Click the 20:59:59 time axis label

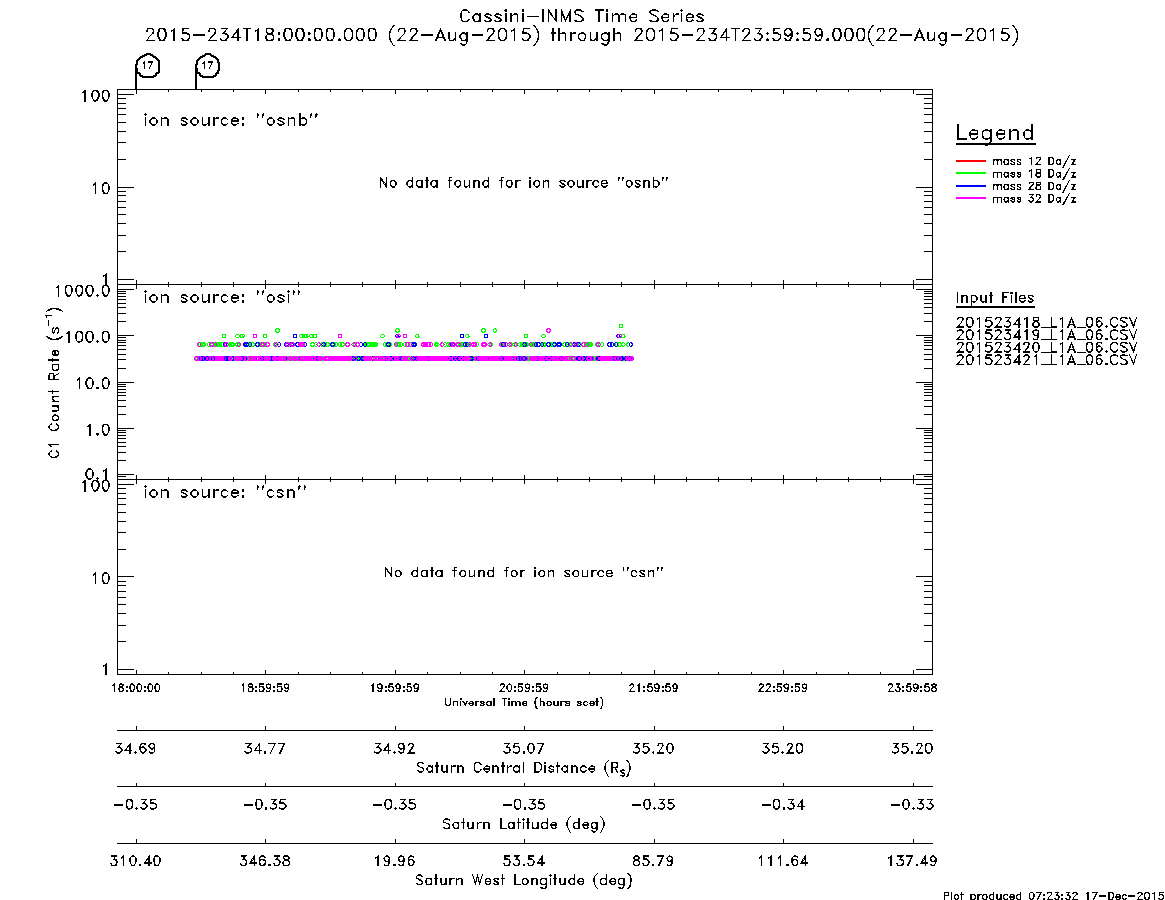pos(524,688)
